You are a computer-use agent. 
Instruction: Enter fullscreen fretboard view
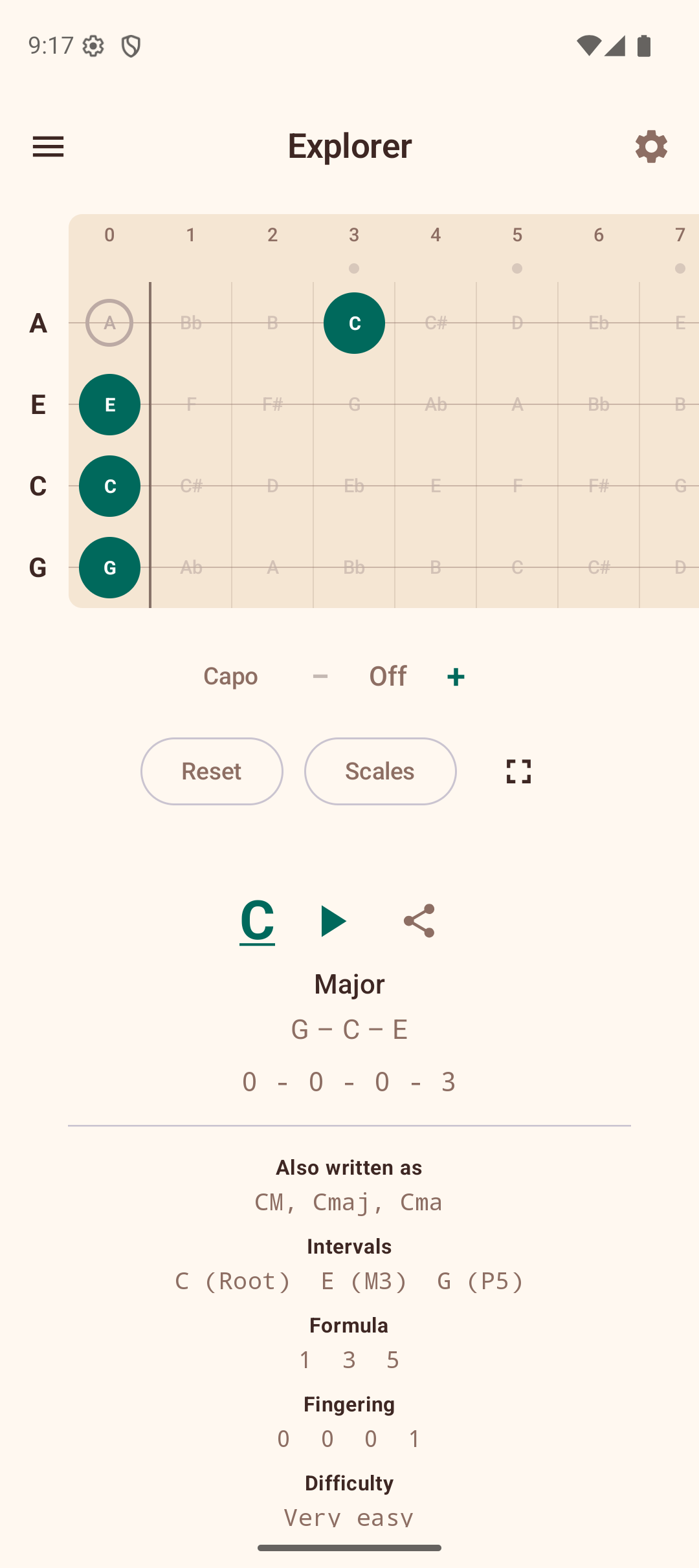[517, 771]
